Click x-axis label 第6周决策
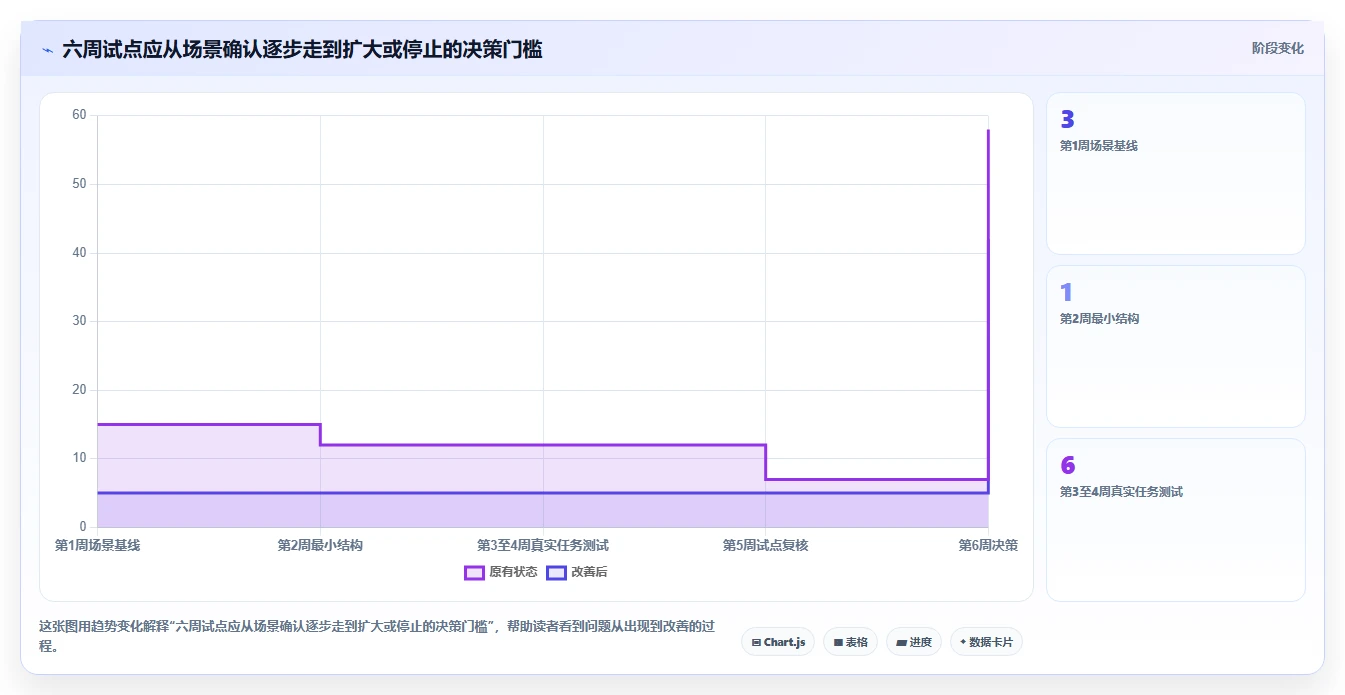This screenshot has height=695, width=1345. 988,545
